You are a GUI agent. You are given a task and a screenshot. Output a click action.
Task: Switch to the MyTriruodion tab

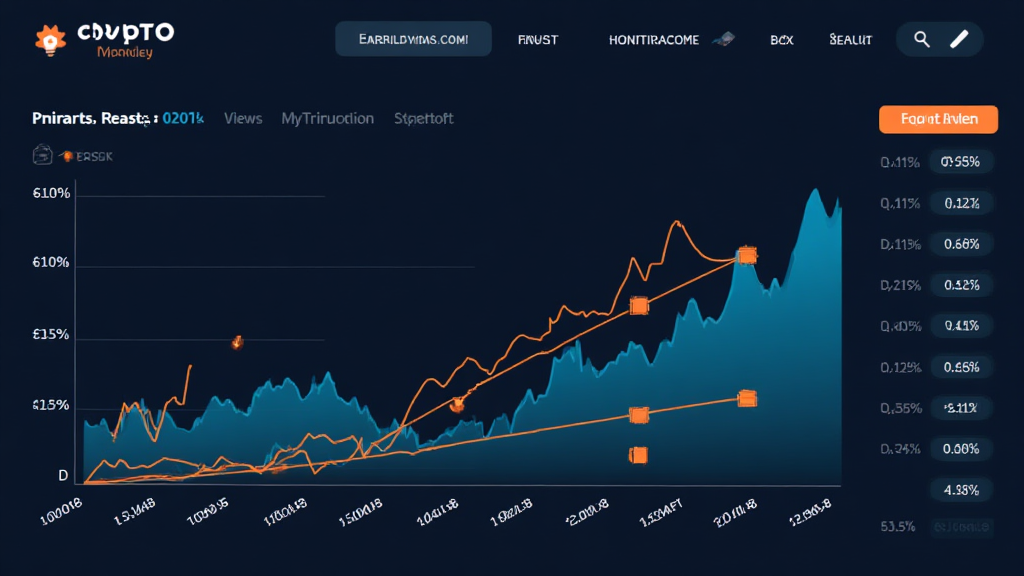point(327,118)
